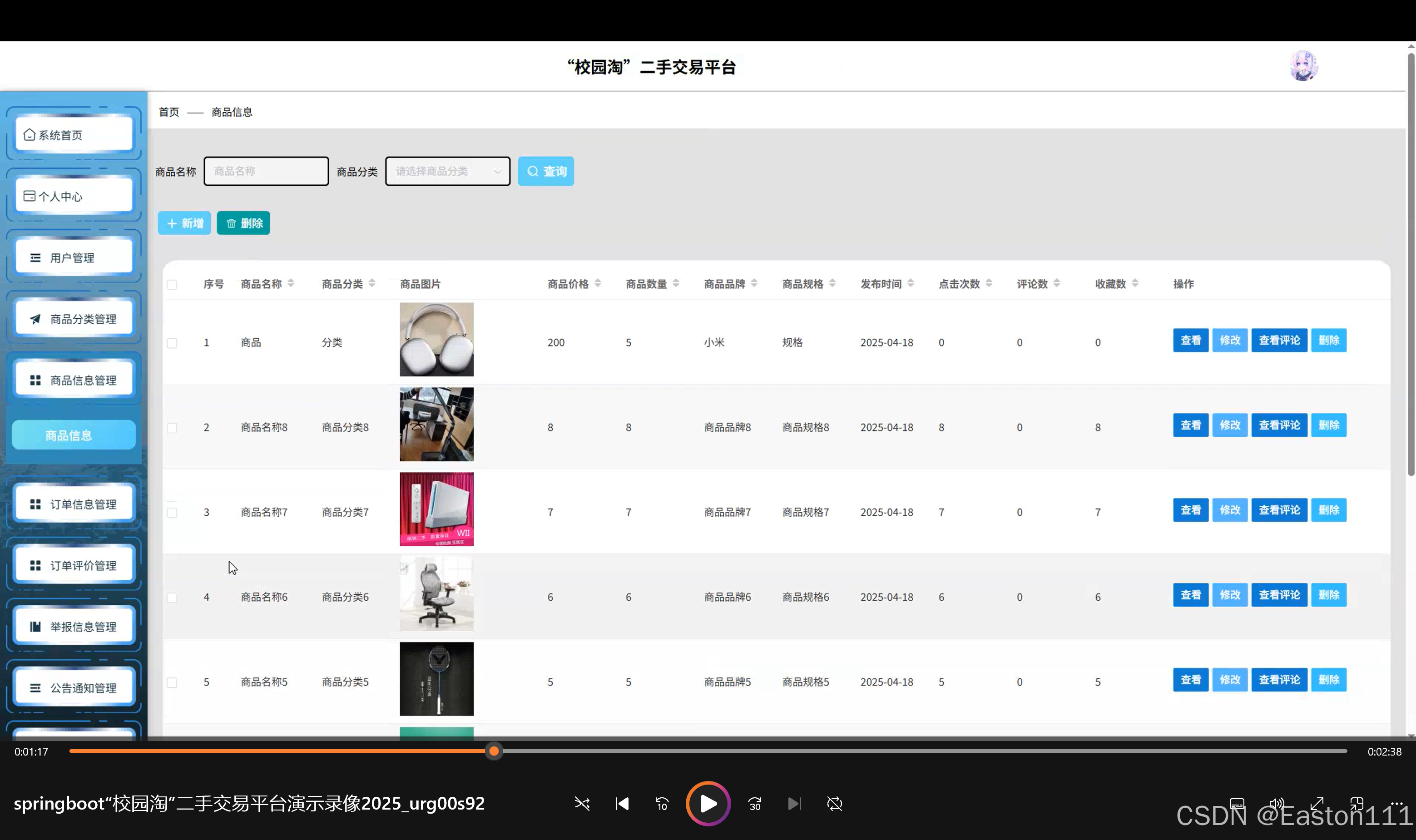Screen dimensions: 1416x840
Task: Sort by 商品规格 column arrows
Action: 832,283
